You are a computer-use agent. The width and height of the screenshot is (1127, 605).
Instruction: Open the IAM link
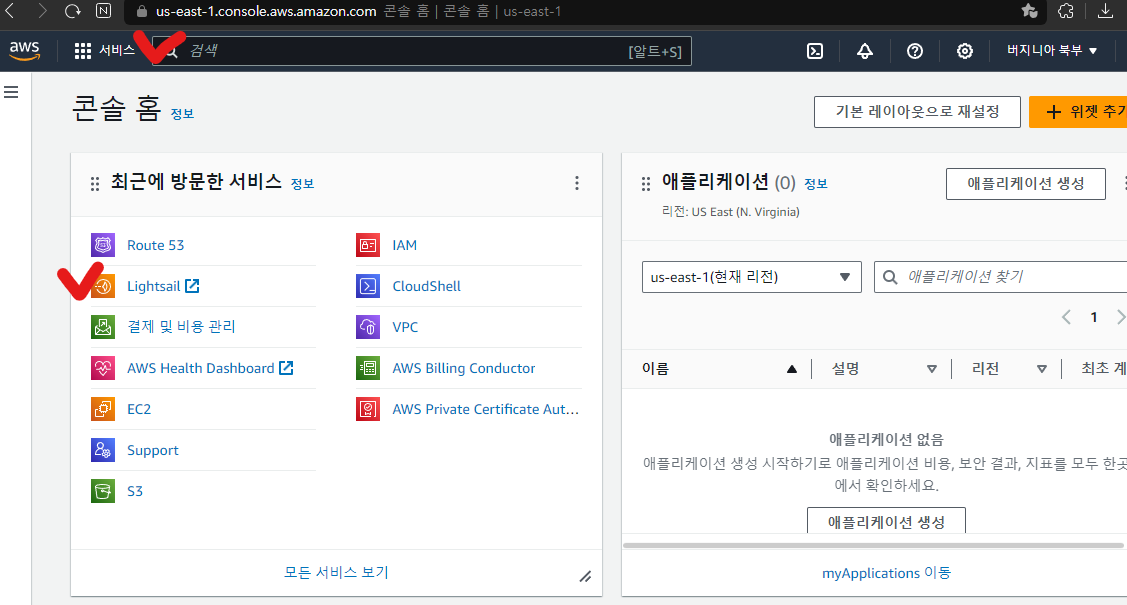[x=404, y=245]
